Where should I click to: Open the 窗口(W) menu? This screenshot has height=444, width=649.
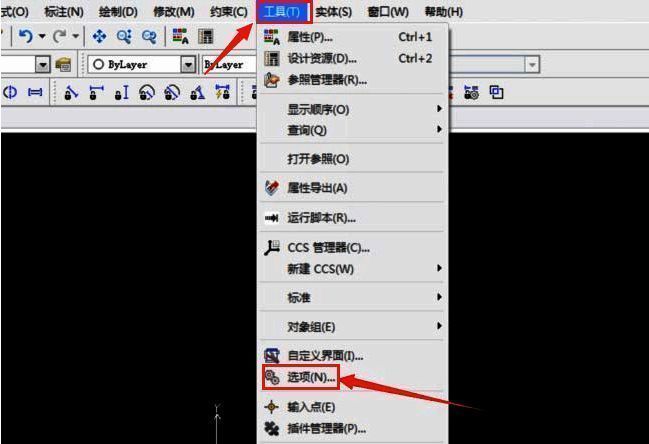point(388,12)
